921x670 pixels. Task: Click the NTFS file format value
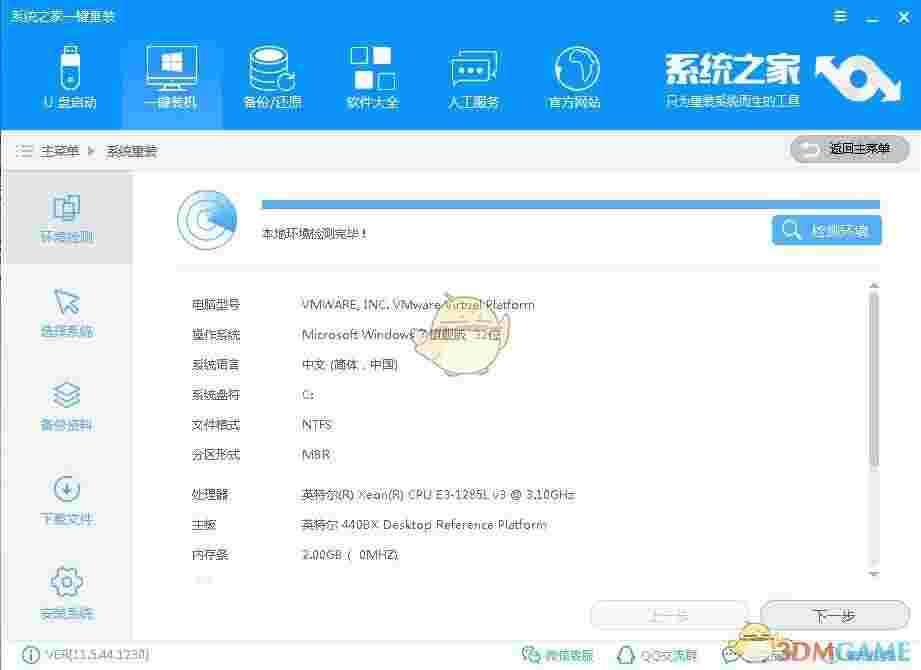pos(317,425)
